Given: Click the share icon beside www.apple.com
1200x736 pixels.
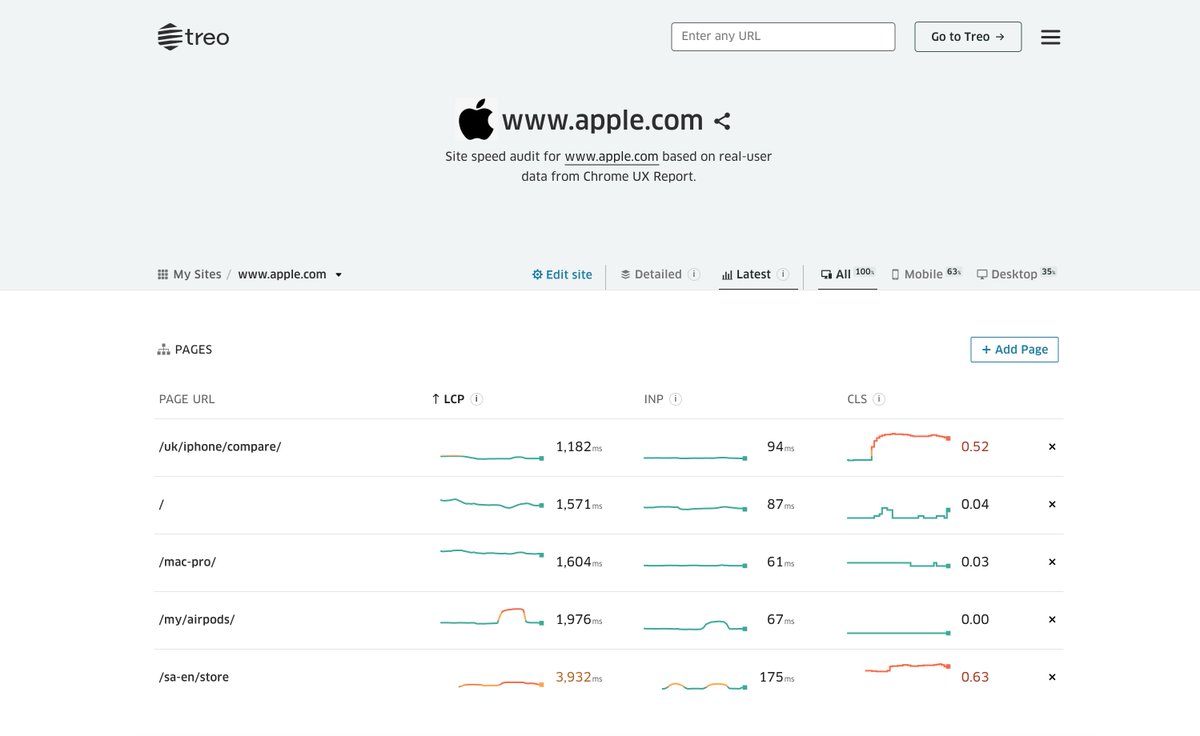Looking at the screenshot, I should point(722,121).
